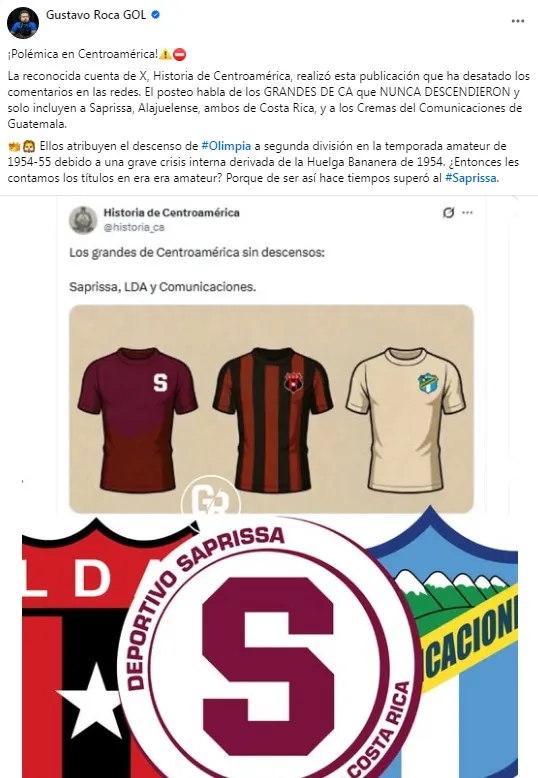Image resolution: width=538 pixels, height=778 pixels.
Task: Follow the #Saprissa hashtag link
Action: point(471,178)
